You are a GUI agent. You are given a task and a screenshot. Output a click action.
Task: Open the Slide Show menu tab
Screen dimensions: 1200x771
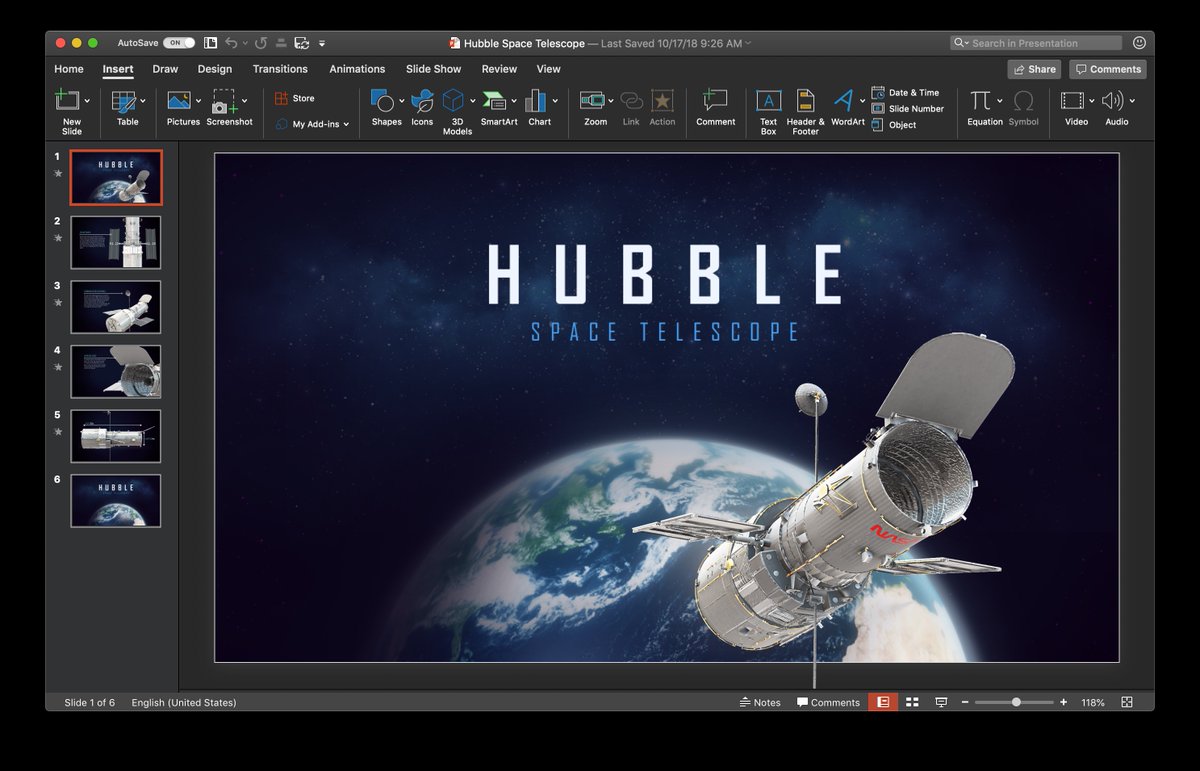433,68
